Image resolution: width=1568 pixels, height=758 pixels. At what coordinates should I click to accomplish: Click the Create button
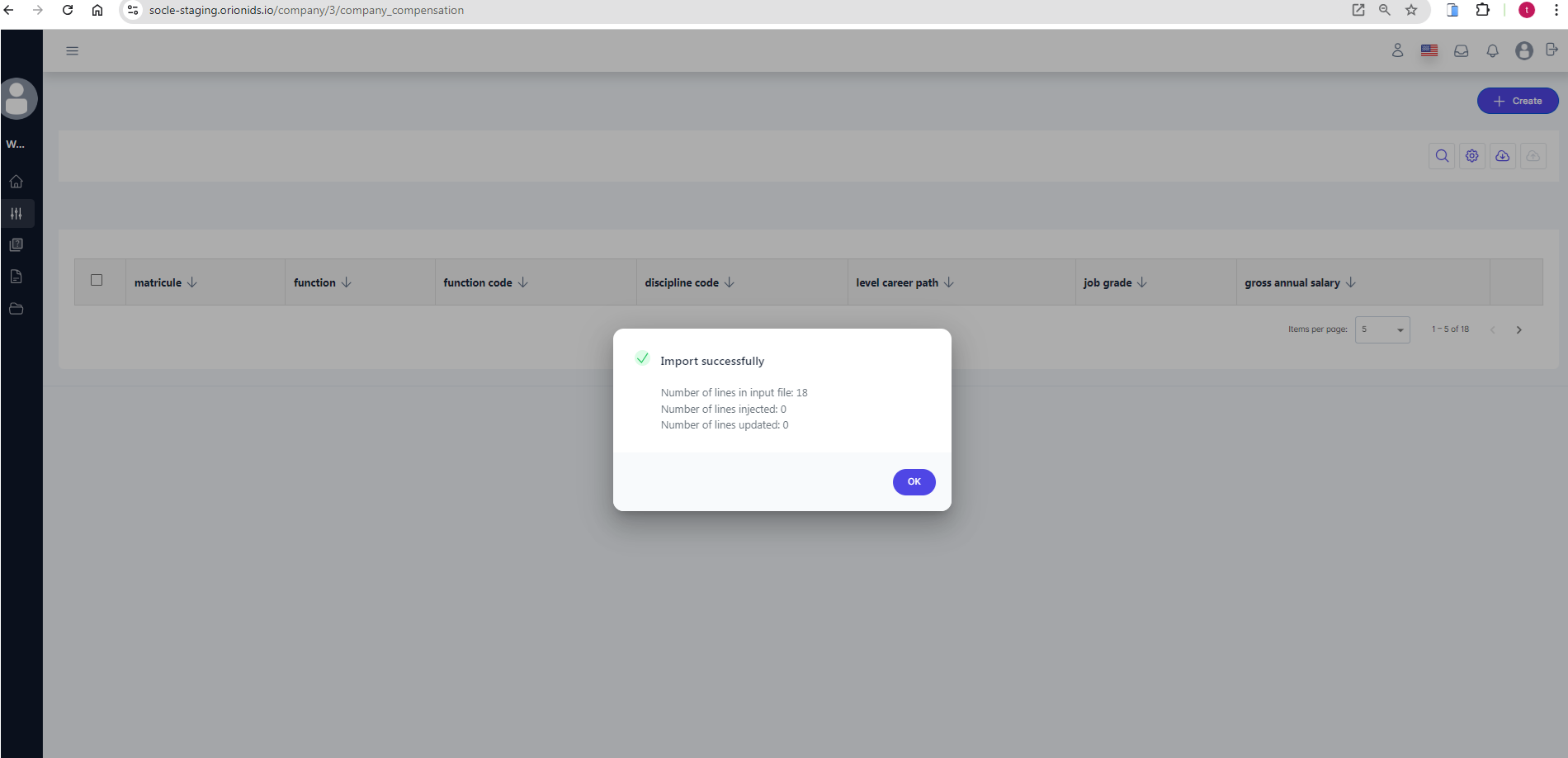1517,101
